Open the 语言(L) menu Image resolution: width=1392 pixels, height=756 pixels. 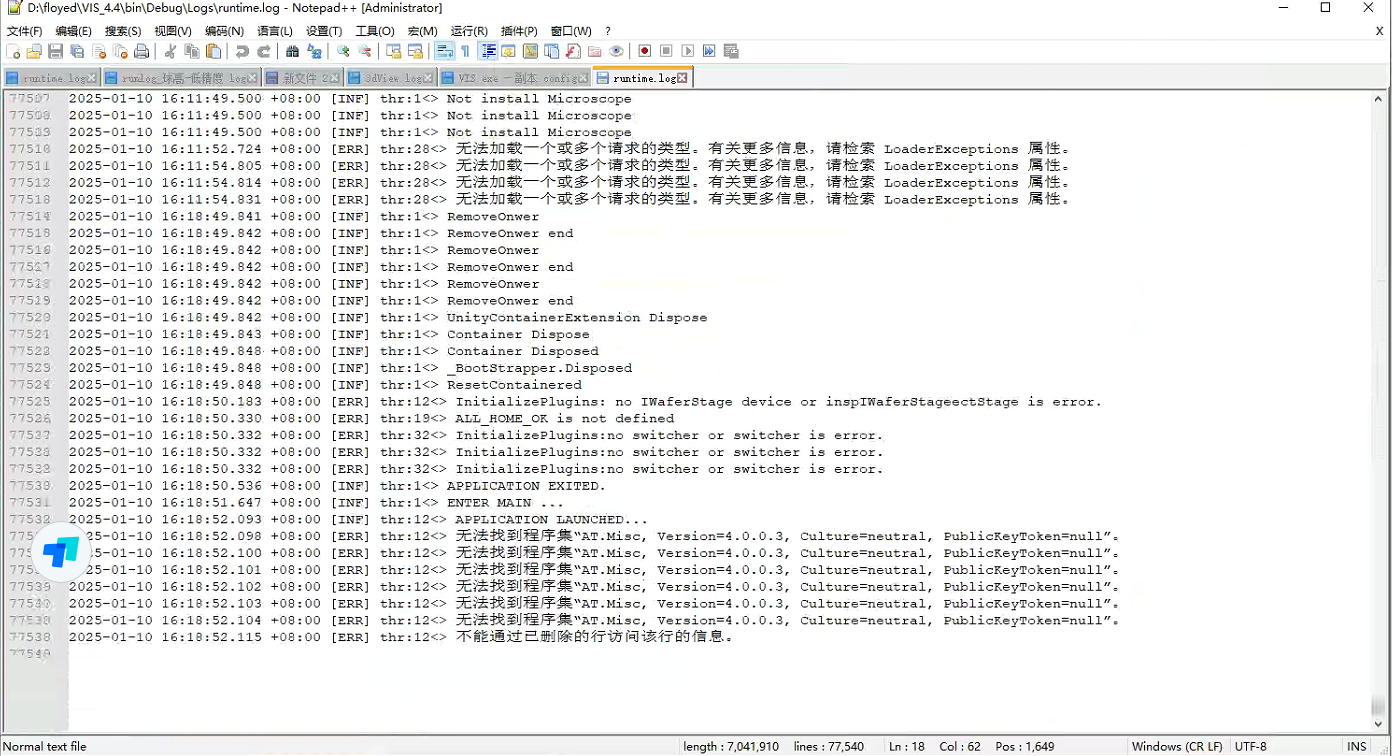click(275, 31)
